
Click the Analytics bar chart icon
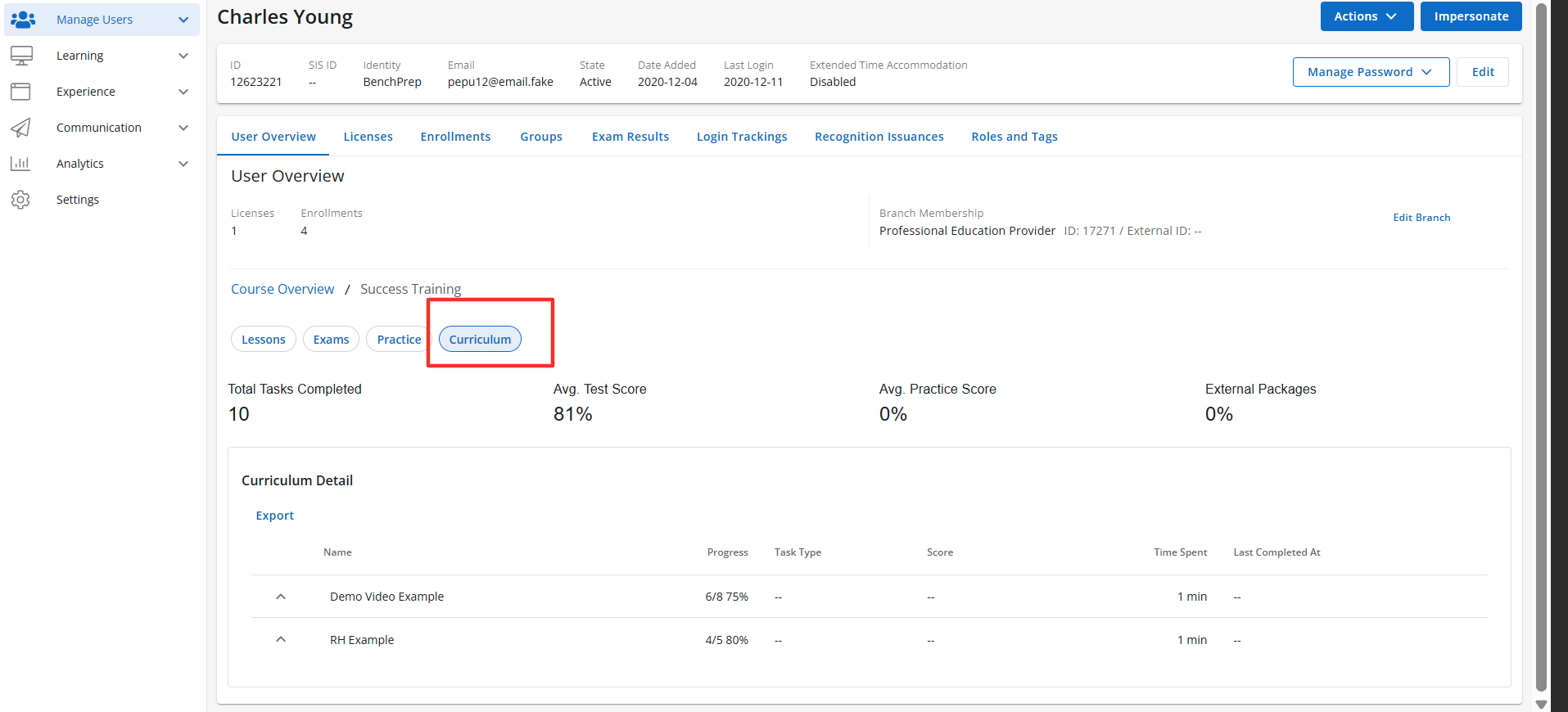[x=21, y=164]
